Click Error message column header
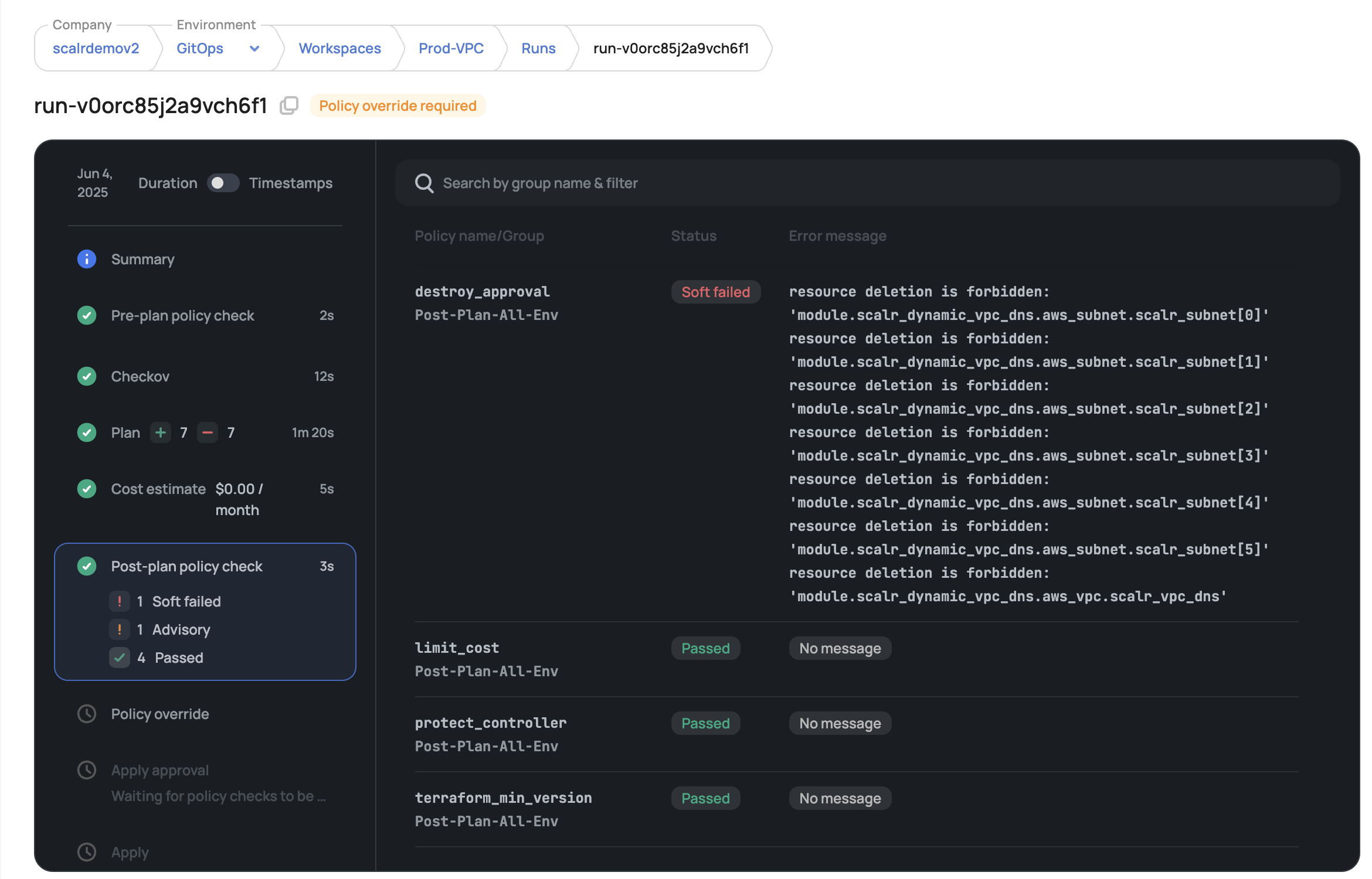 pos(837,236)
